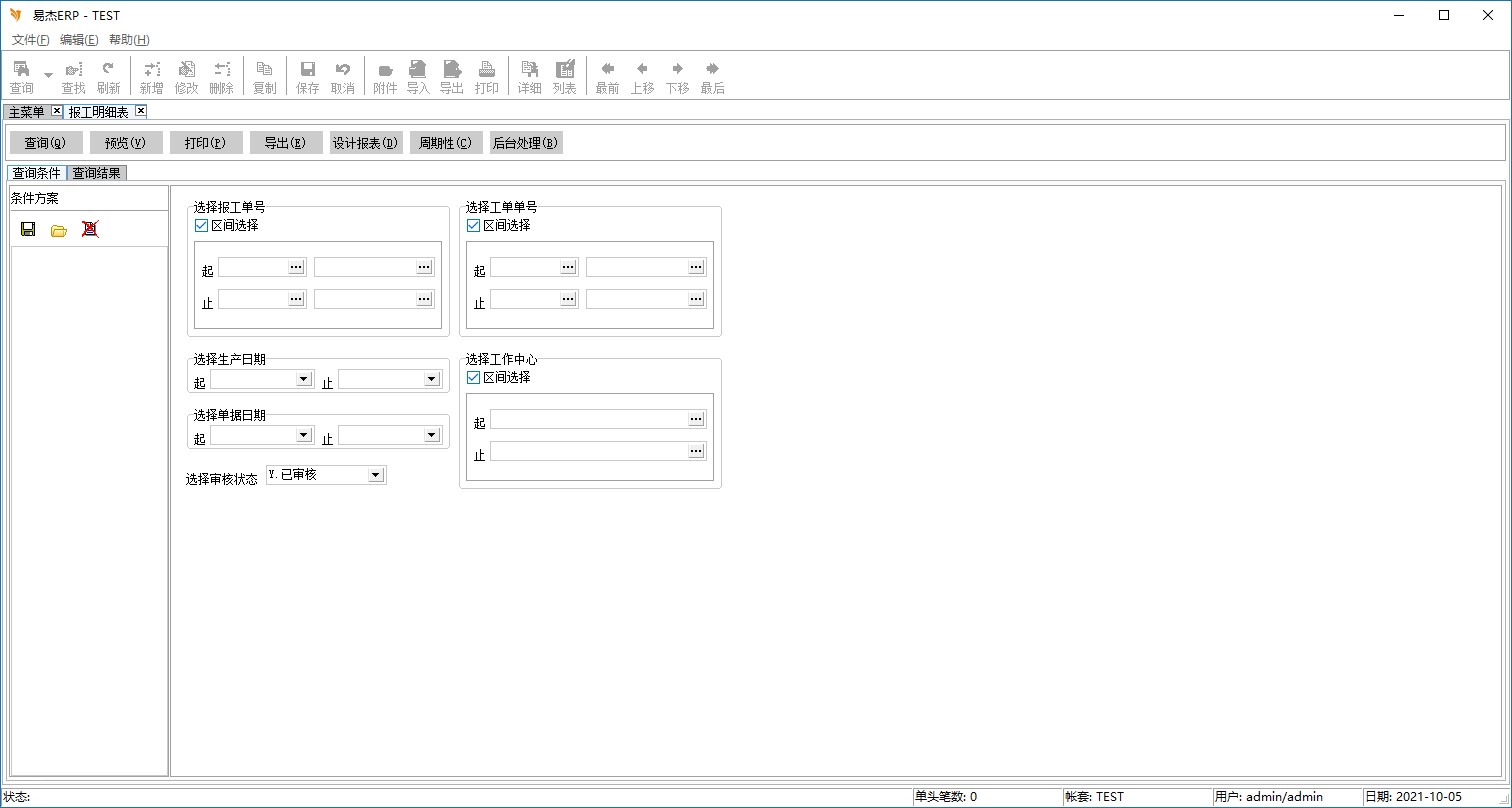The height and width of the screenshot is (808, 1512).
Task: Close the 报工明细表 tab
Action: point(141,111)
